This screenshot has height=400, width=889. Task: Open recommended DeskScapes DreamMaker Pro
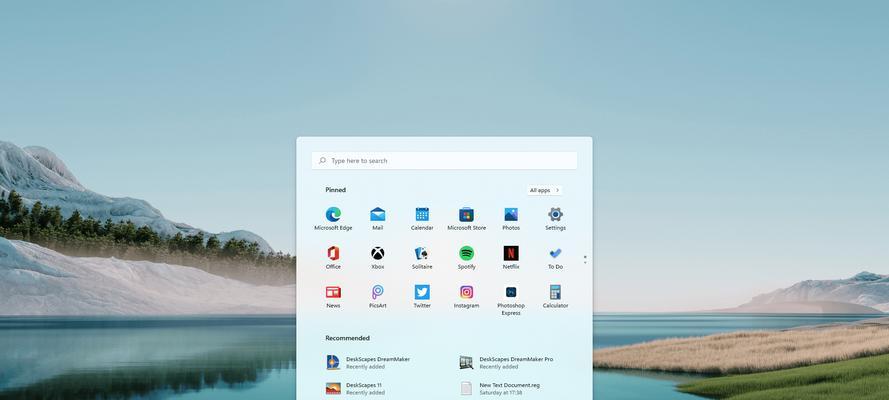(x=506, y=363)
